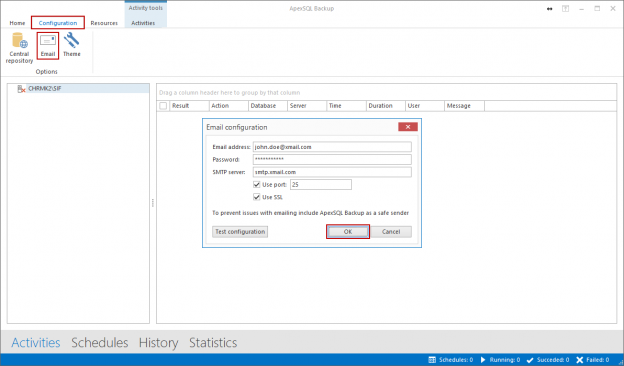Click the help icon in title bar
Image resolution: width=624 pixels, height=366 pixels.
(566, 9)
